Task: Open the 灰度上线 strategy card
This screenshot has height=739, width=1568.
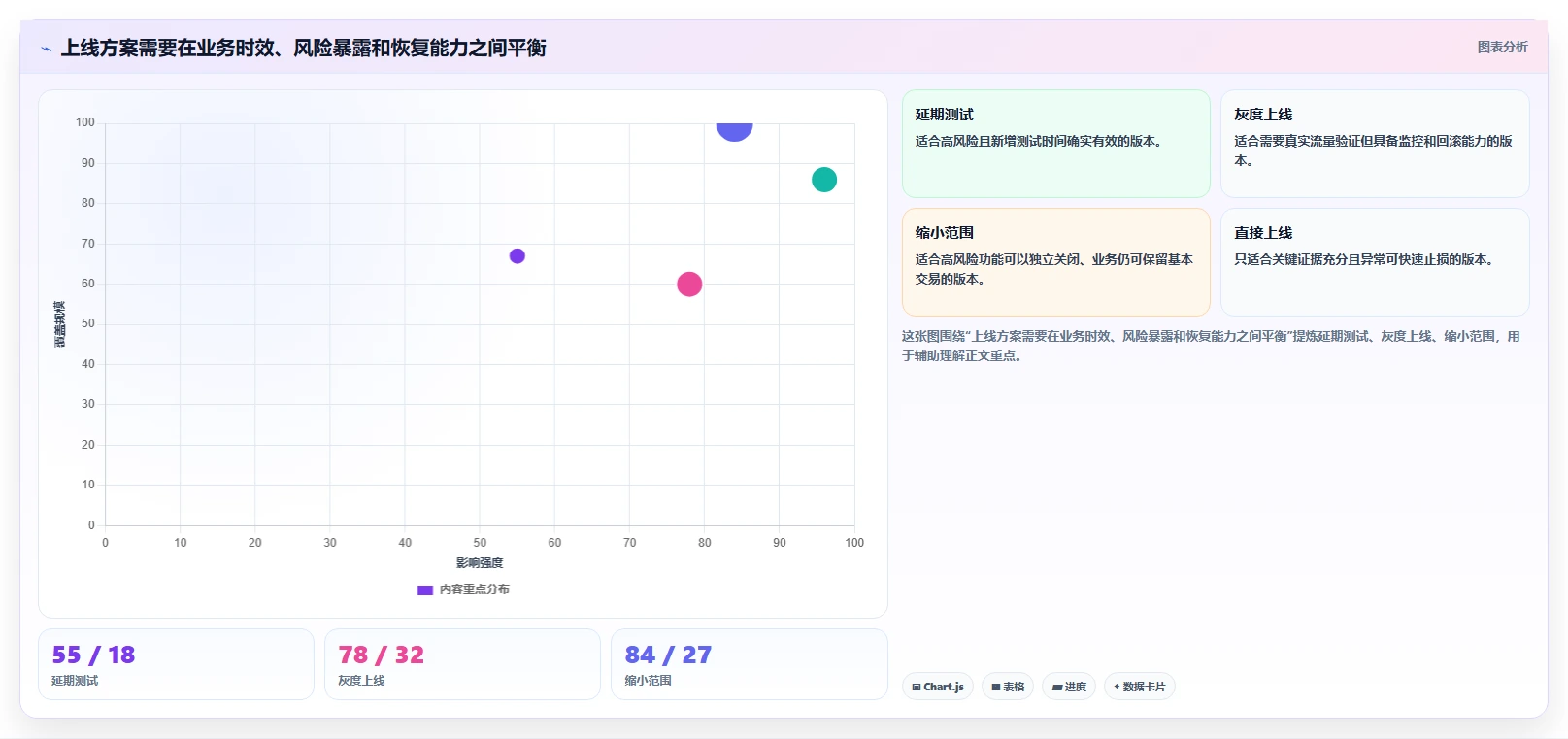Action: click(1375, 144)
